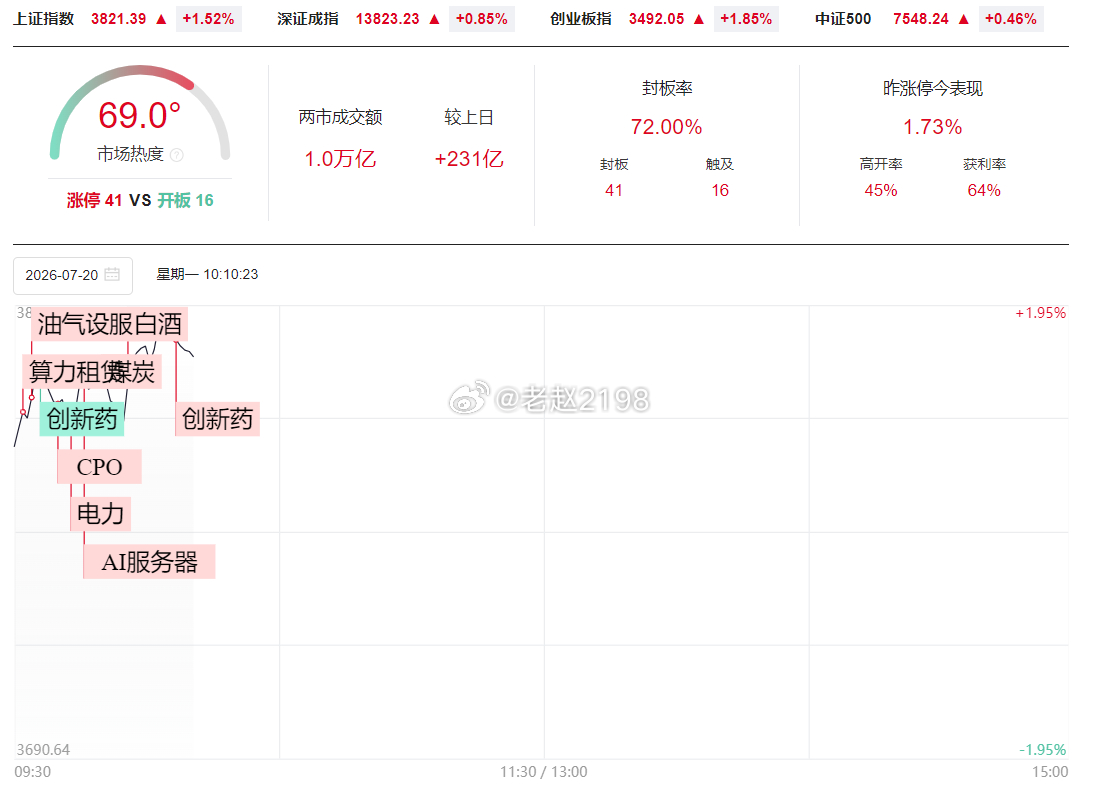Screen dimensions: 1101x794
Task: Select the CPO sector label
Action: click(100, 467)
